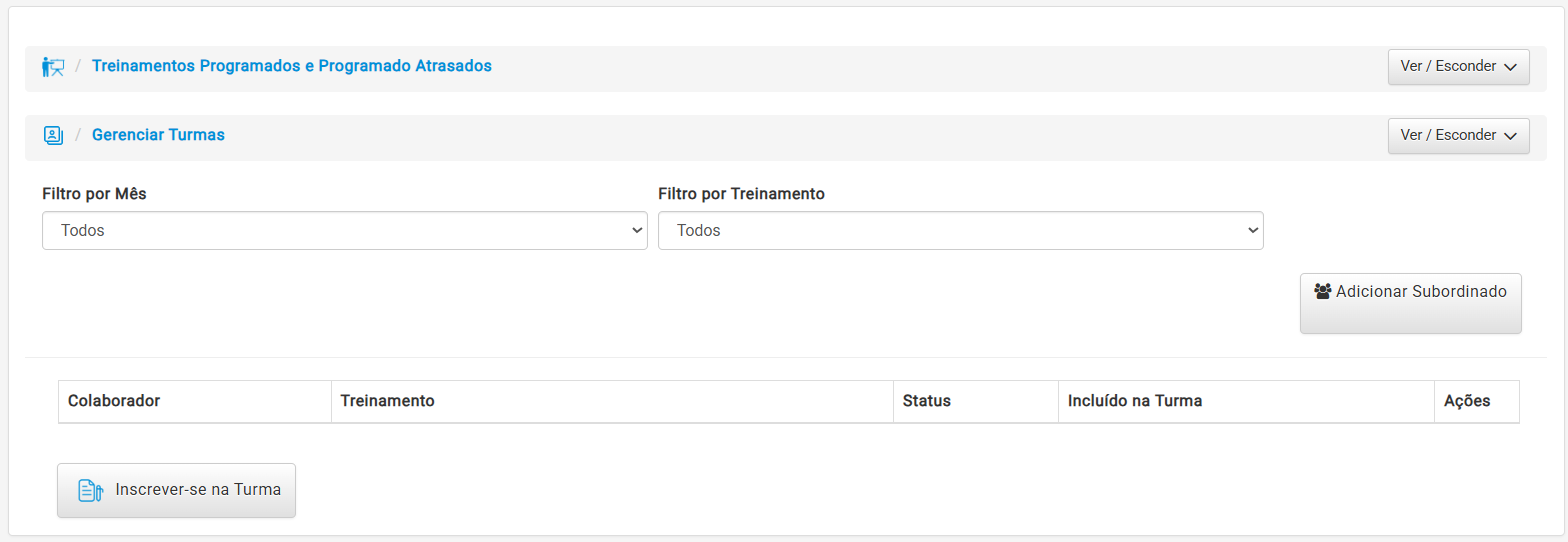Image resolution: width=1568 pixels, height=542 pixels.
Task: Click the group icon on Adicionar Subordinado
Action: point(1323,291)
